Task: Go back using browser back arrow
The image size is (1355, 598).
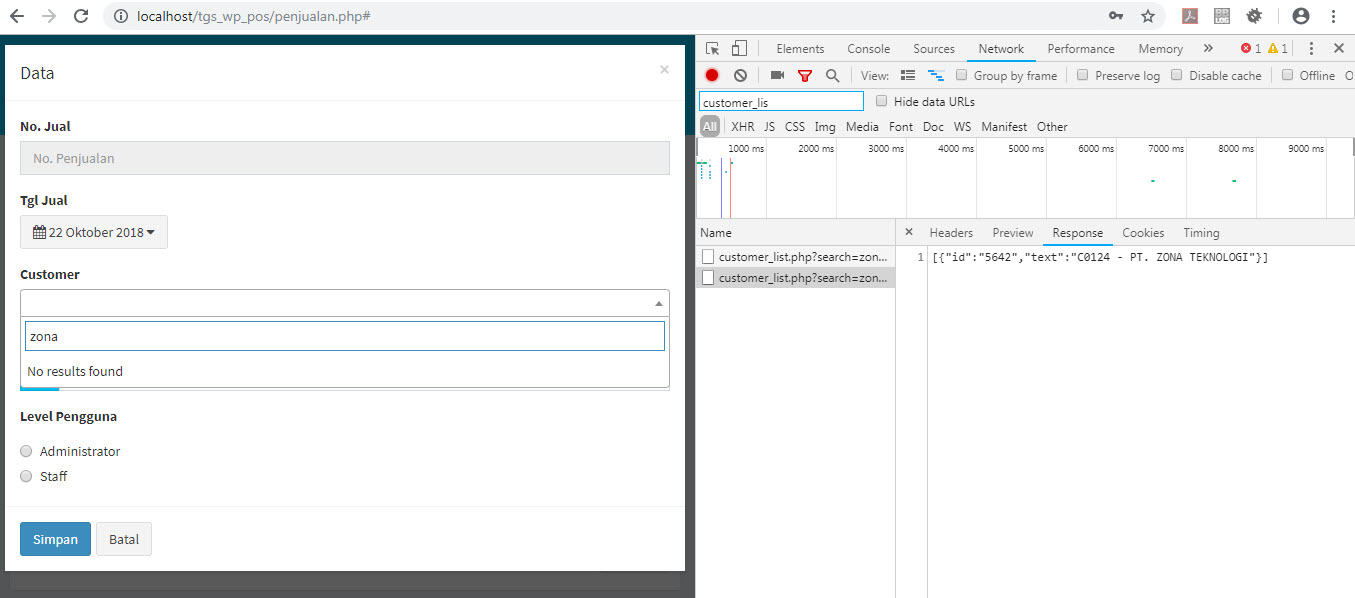Action: pos(19,16)
